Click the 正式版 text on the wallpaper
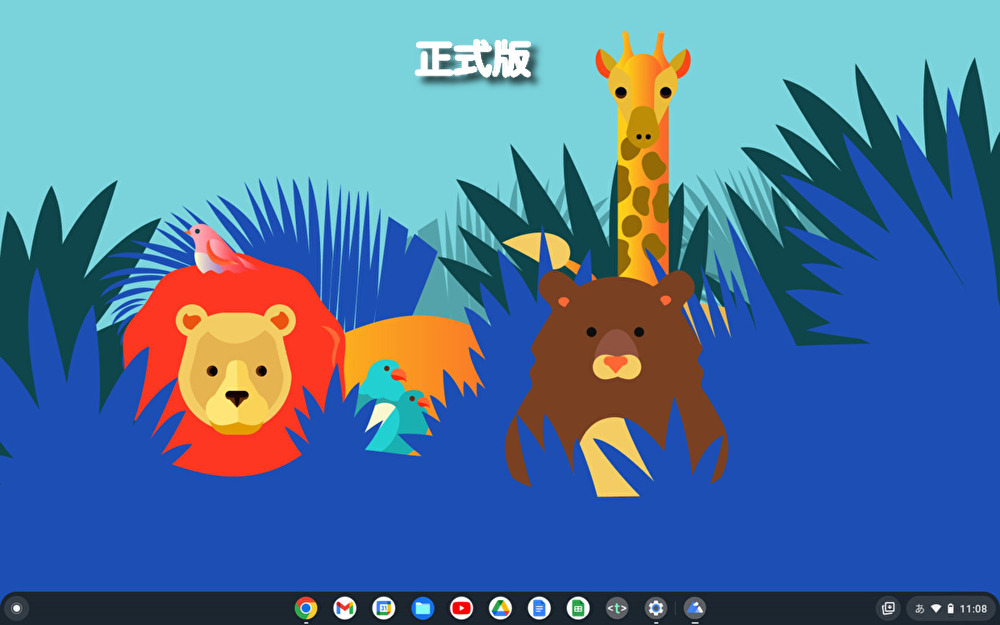 473,60
